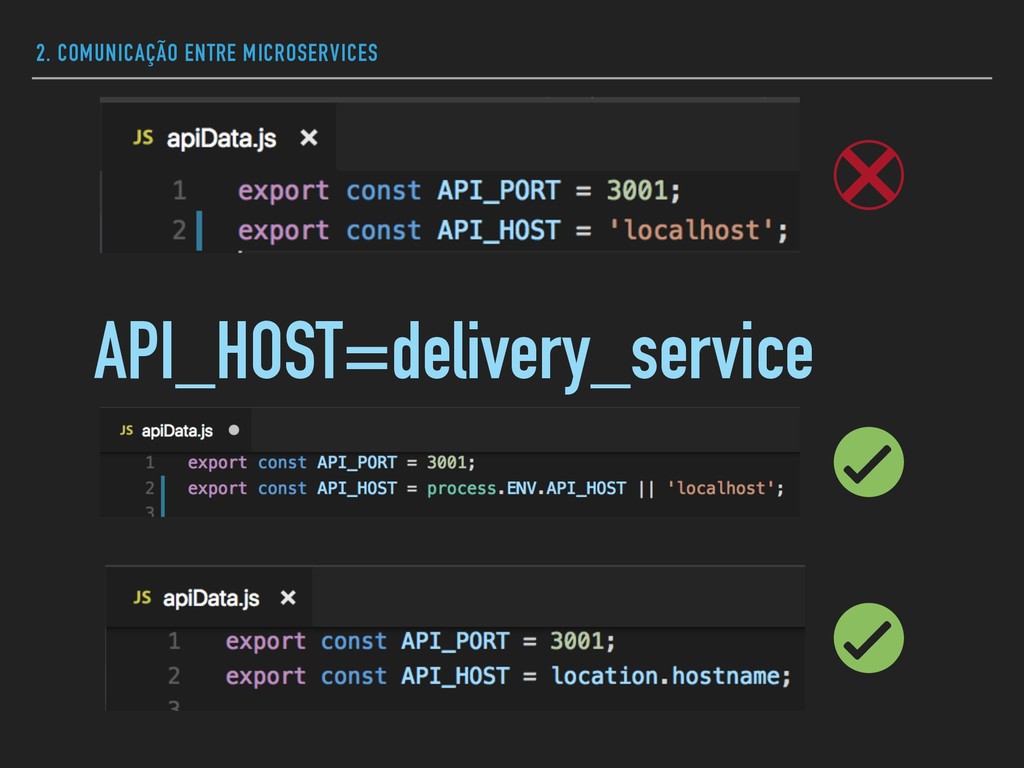Click '3001' in the bottom snippet
This screenshot has height=768, width=1024.
click(x=577, y=641)
